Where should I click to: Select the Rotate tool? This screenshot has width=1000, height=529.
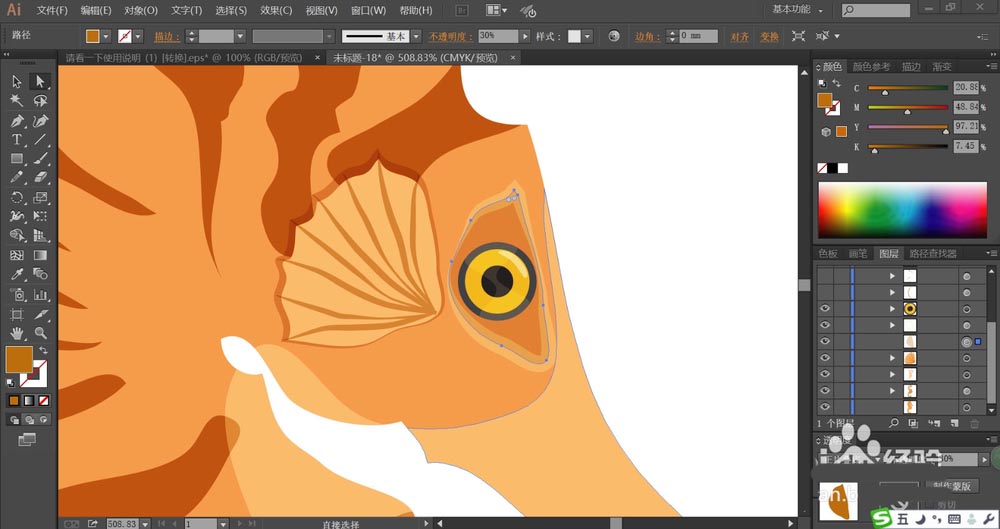(x=17, y=197)
